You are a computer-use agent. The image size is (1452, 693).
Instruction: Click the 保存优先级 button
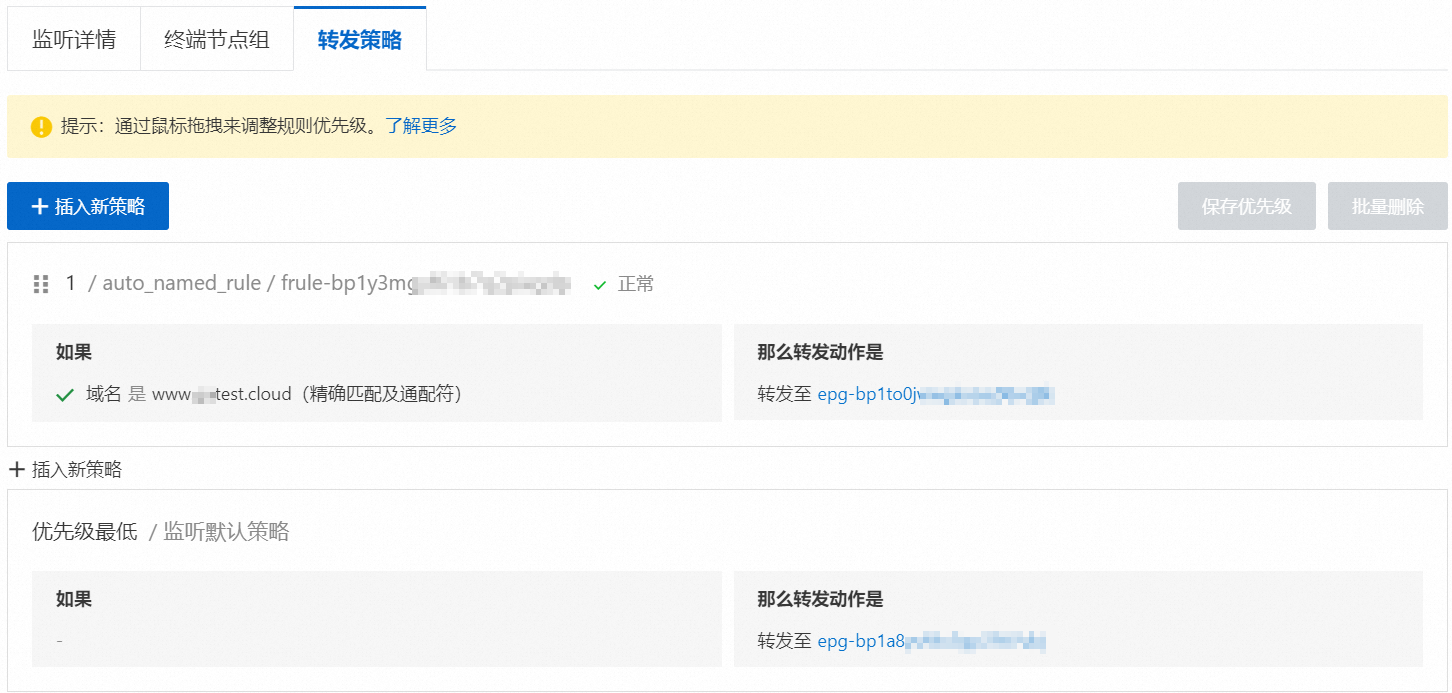(x=1247, y=206)
